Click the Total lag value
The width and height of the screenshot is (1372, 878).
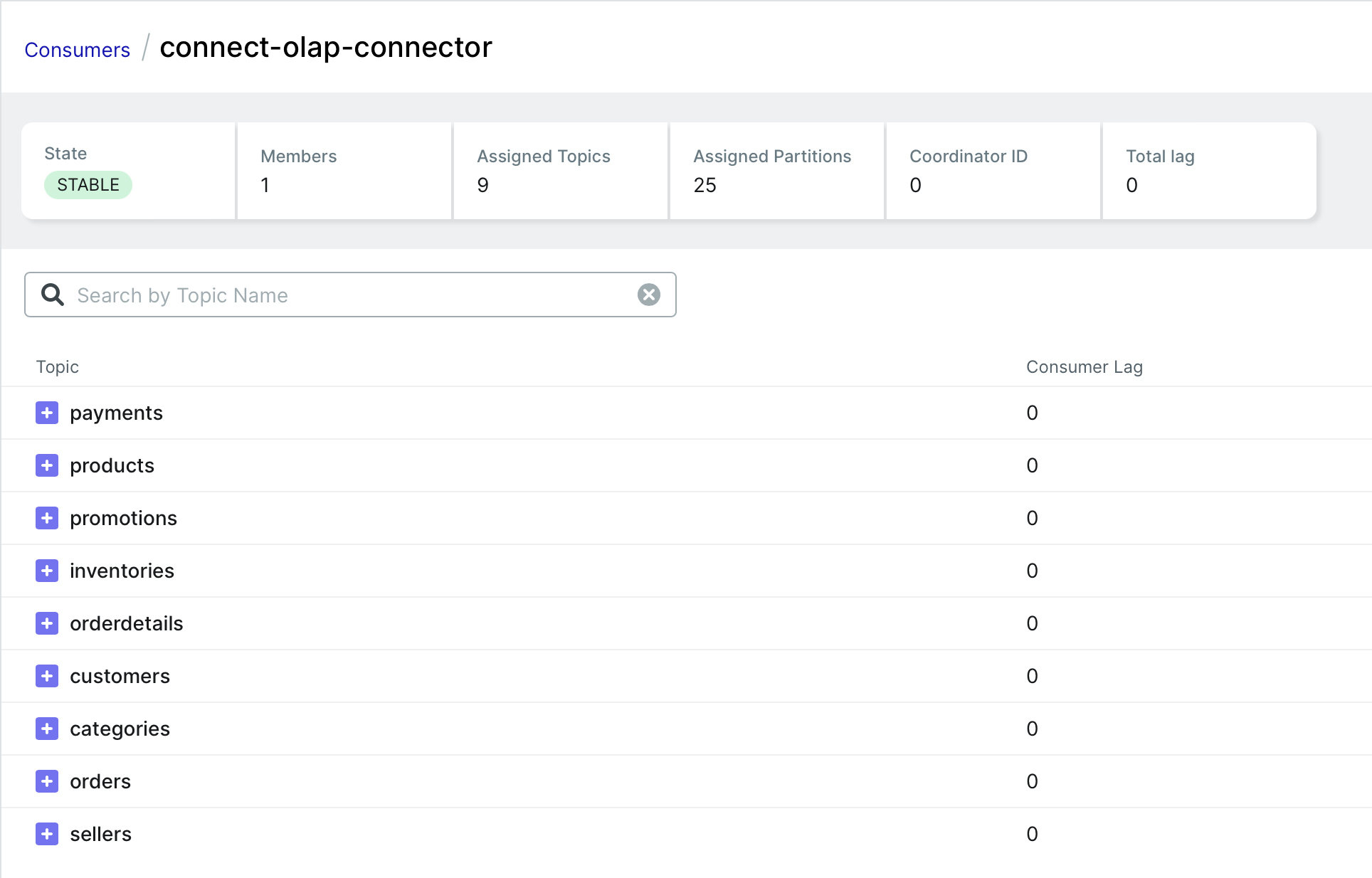pos(1131,185)
